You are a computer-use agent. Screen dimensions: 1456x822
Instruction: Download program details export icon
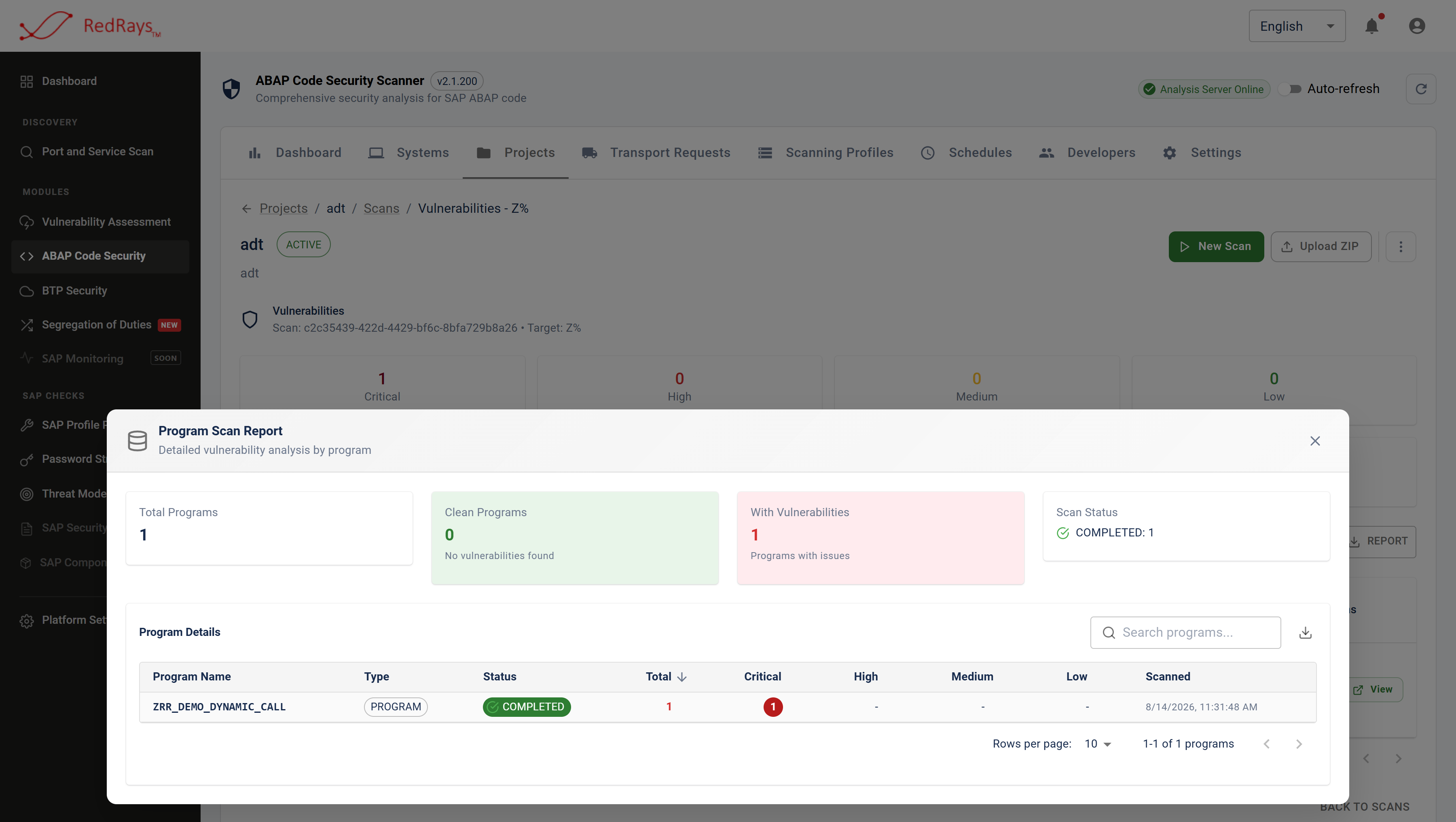1305,633
